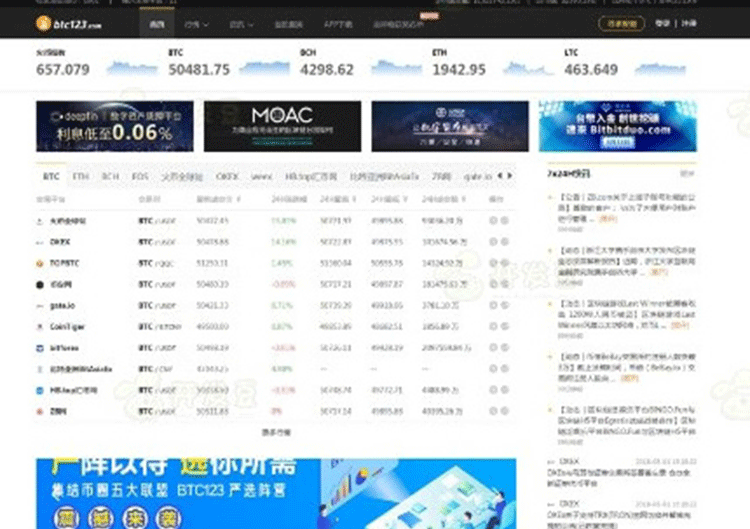Click the left arrow of the exchange tab scroller
The width and height of the screenshot is (750, 529).
[500, 176]
